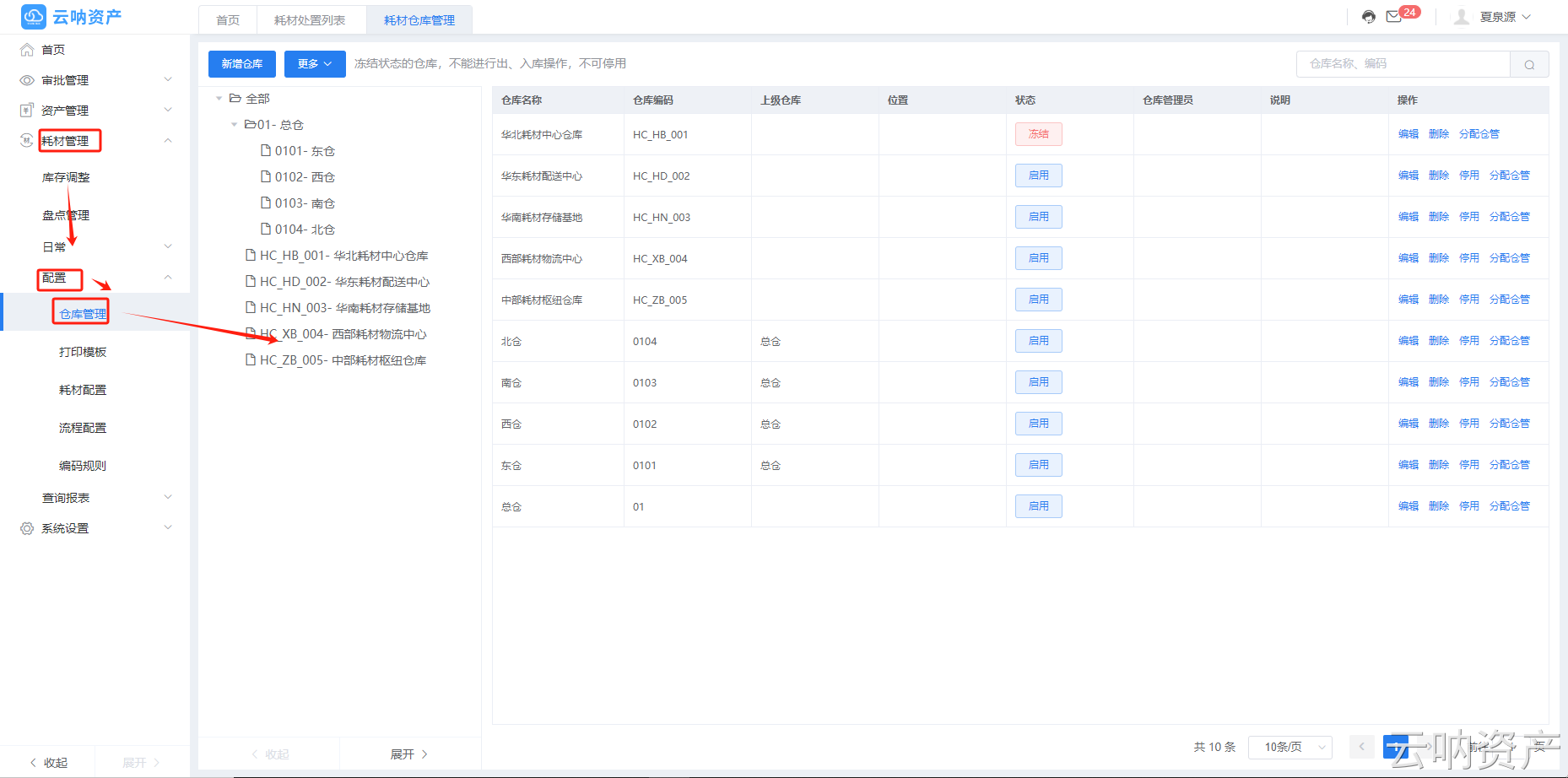This screenshot has height=778, width=1568.
Task: Click the file icon beside HC_HD_002
Action: [251, 282]
